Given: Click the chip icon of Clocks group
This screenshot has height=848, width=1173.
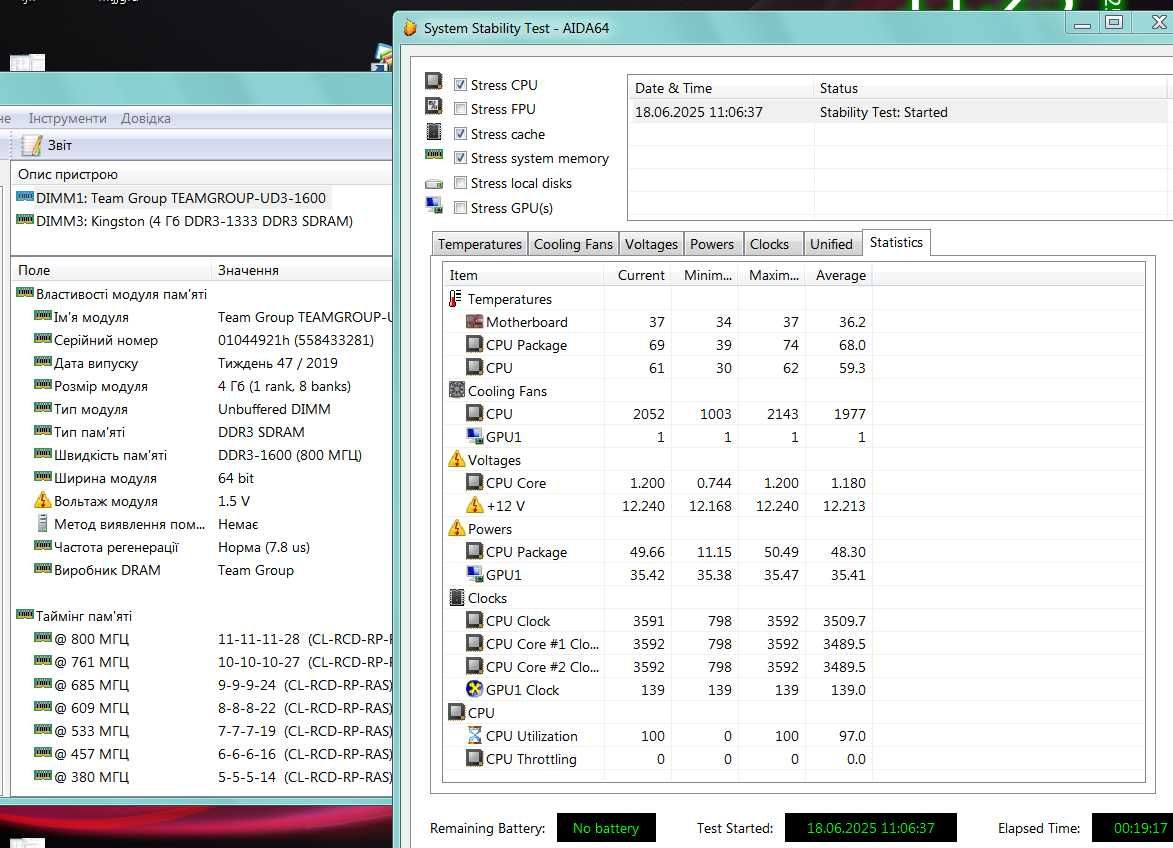Looking at the screenshot, I should coord(456,597).
